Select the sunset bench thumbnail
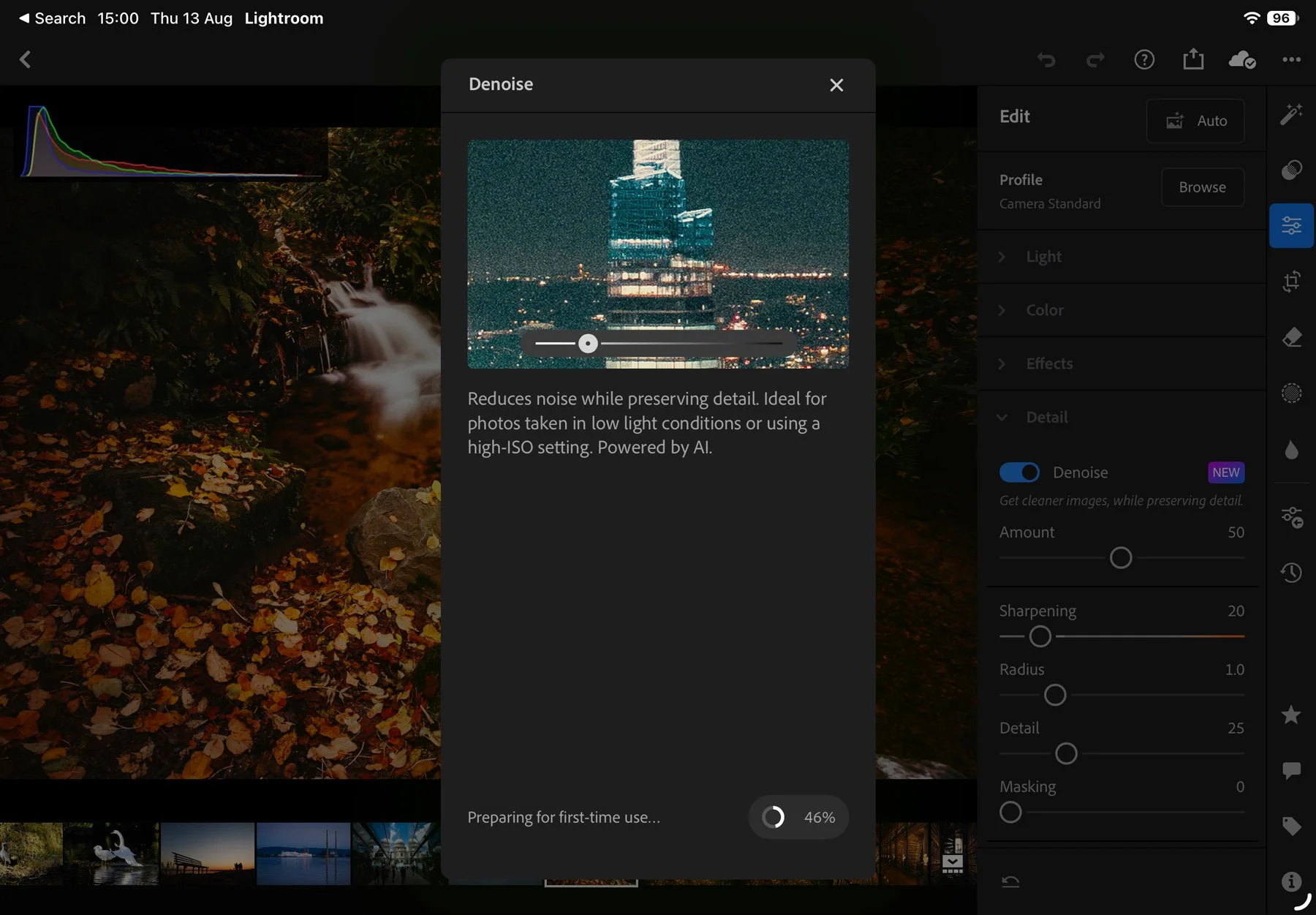The height and width of the screenshot is (915, 1316). coord(208,854)
